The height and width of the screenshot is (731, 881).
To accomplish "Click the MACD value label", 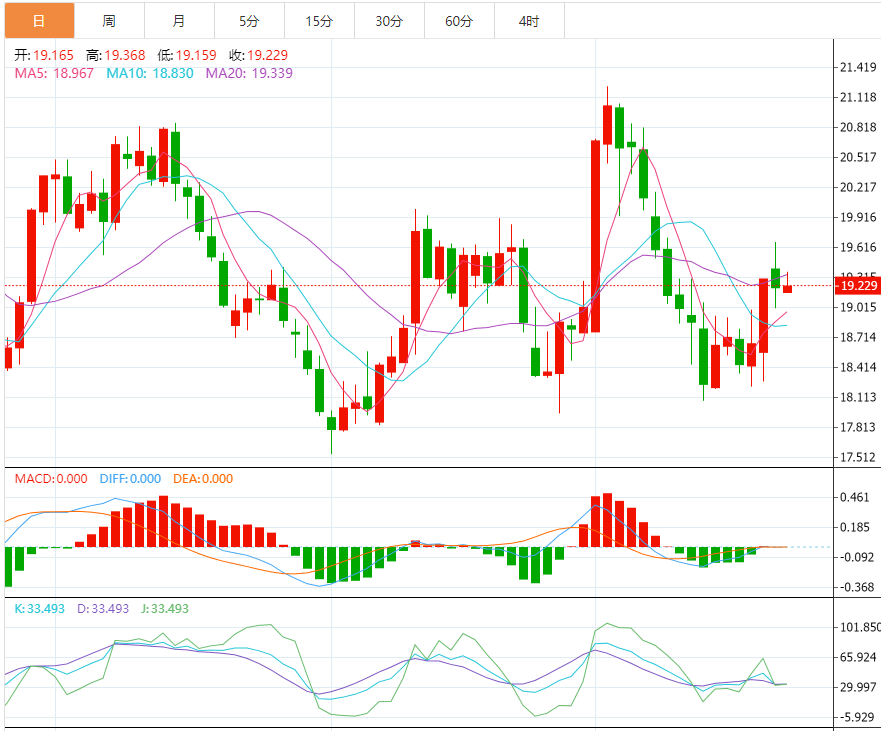I will (x=51, y=479).
